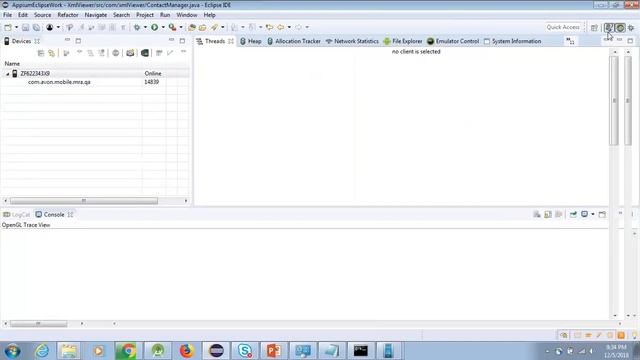Select the ZF62234JX9 device row
The height and width of the screenshot is (360, 640).
pyautogui.click(x=95, y=73)
